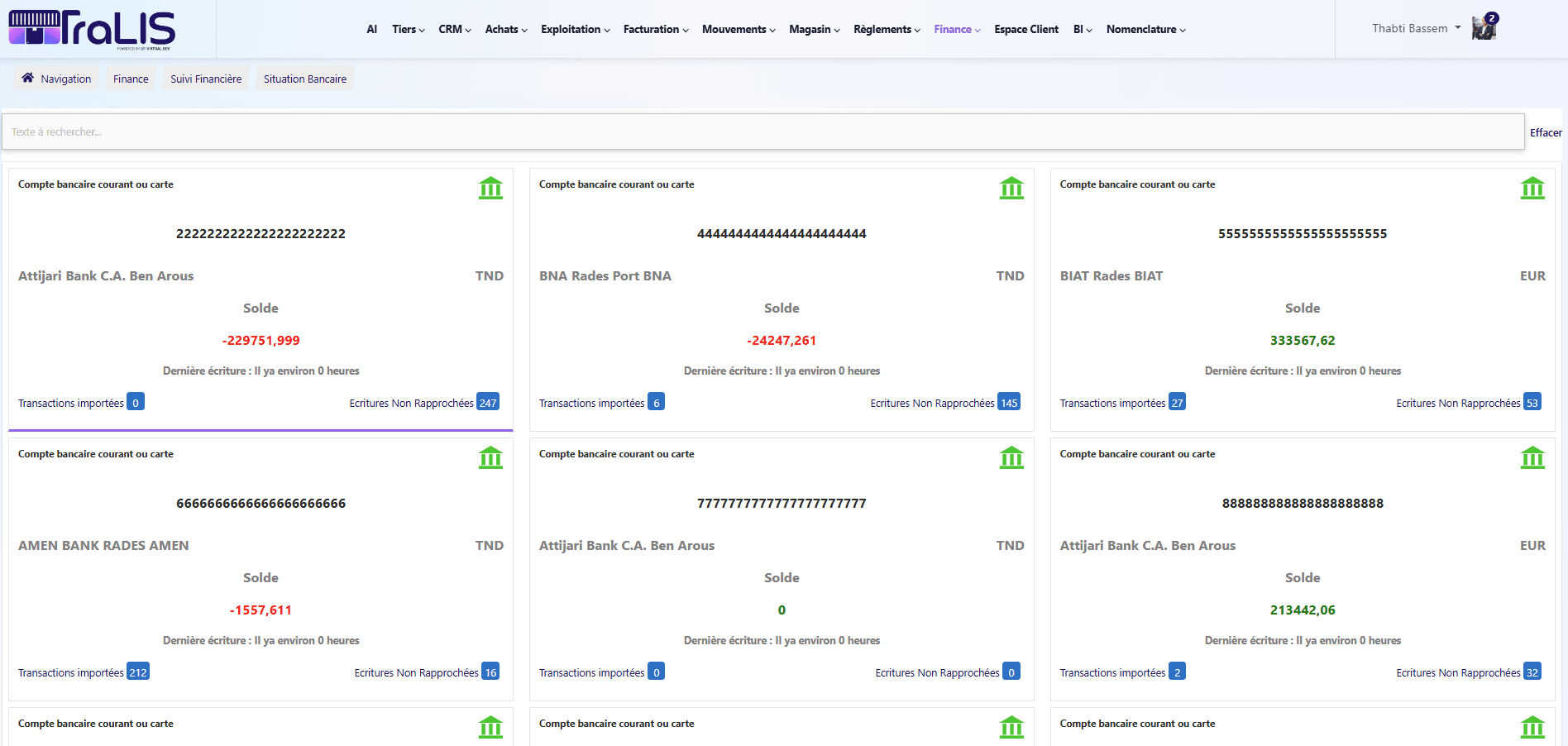Select account number 6666666666666666666666

tap(261, 503)
